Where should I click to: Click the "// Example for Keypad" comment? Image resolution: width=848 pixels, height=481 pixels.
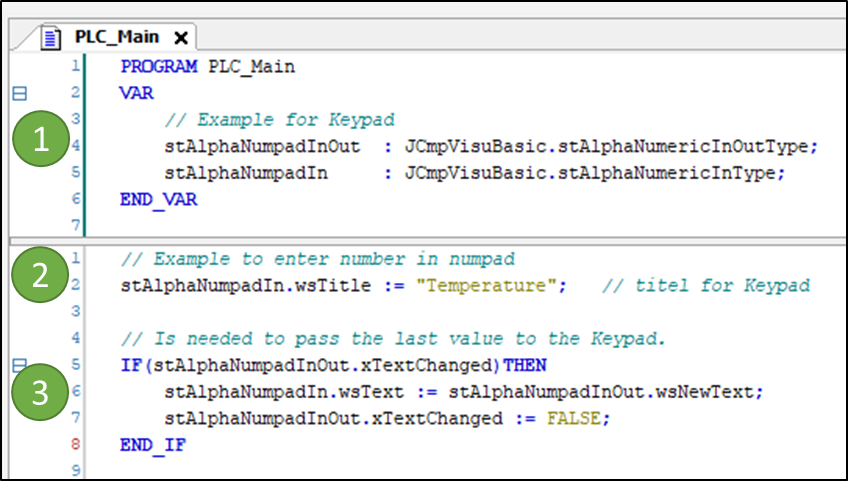point(280,120)
